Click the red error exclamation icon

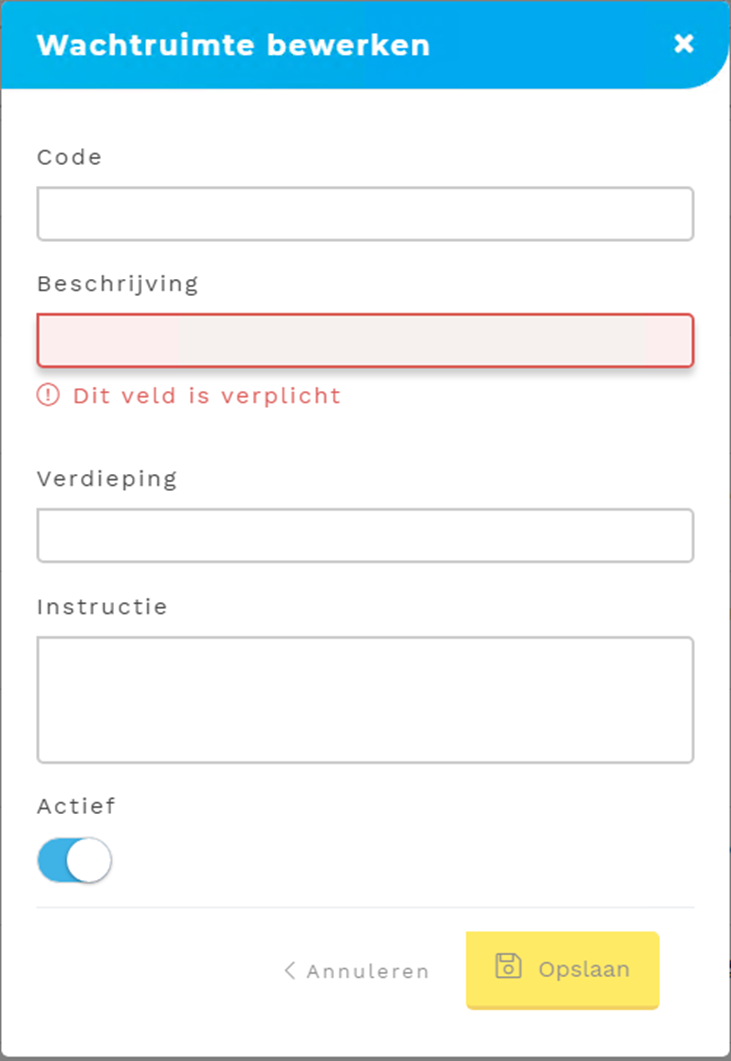48,395
